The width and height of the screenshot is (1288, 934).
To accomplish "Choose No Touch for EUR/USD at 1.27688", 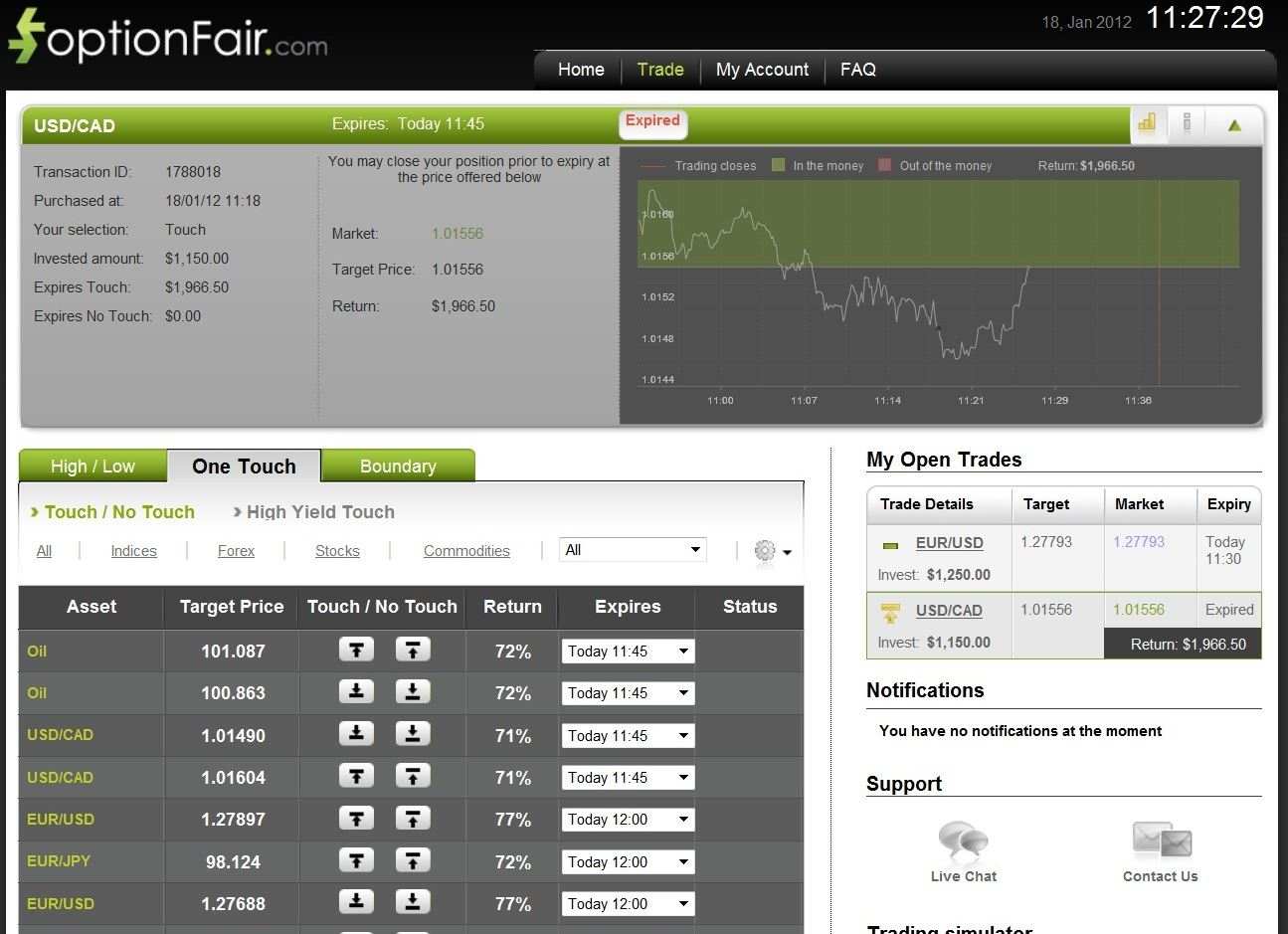I will point(413,903).
